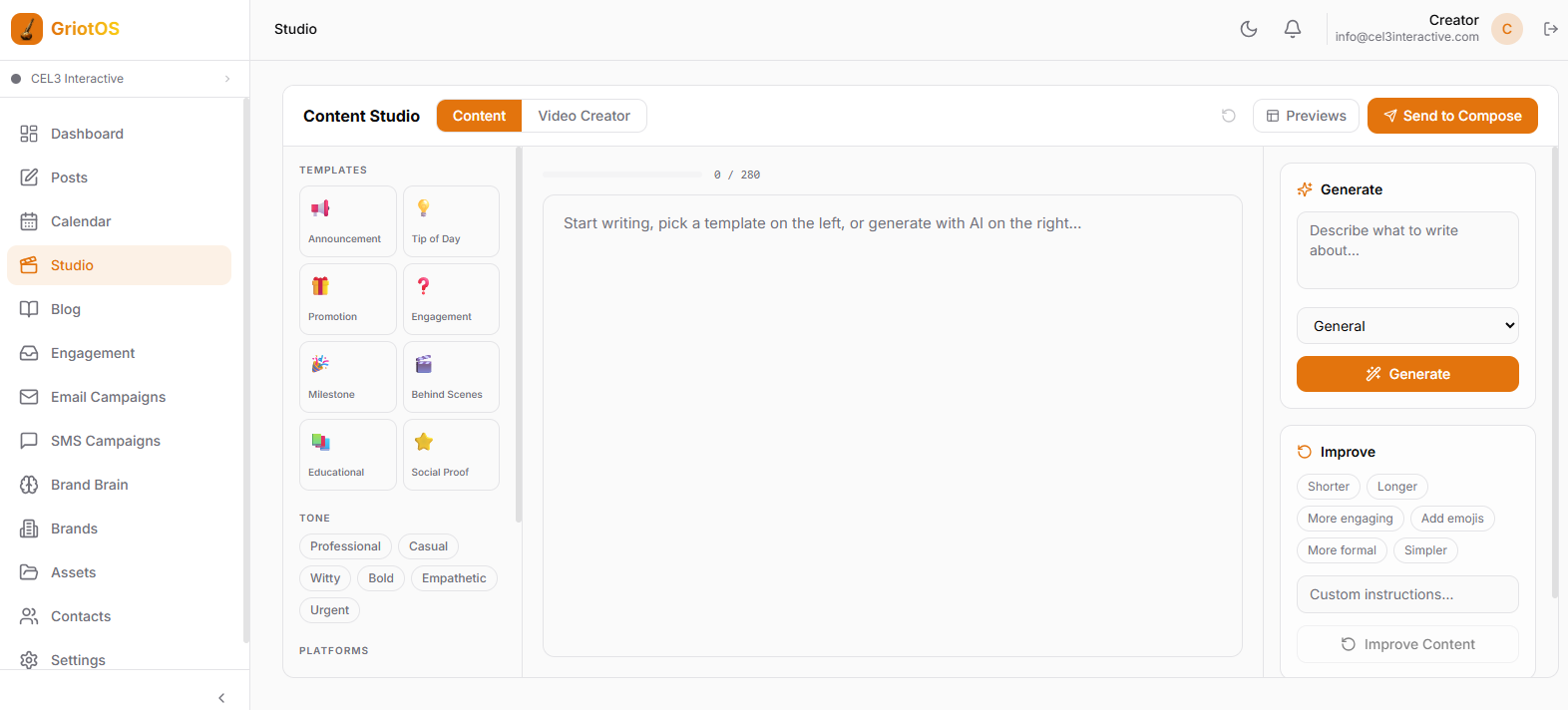Viewport: 1568px width, 710px height.
Task: Click the templates panel vertical scrollbar
Action: click(519, 334)
